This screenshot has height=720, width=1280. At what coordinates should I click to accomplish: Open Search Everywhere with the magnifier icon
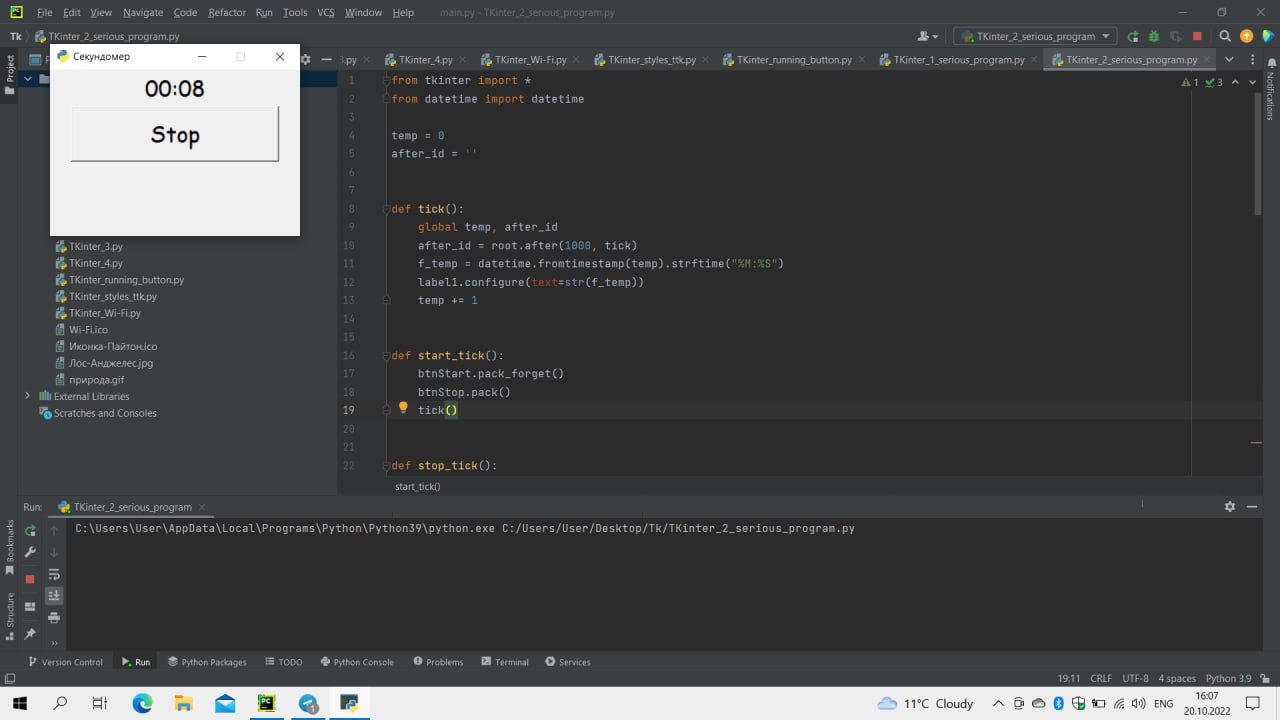tap(1225, 35)
